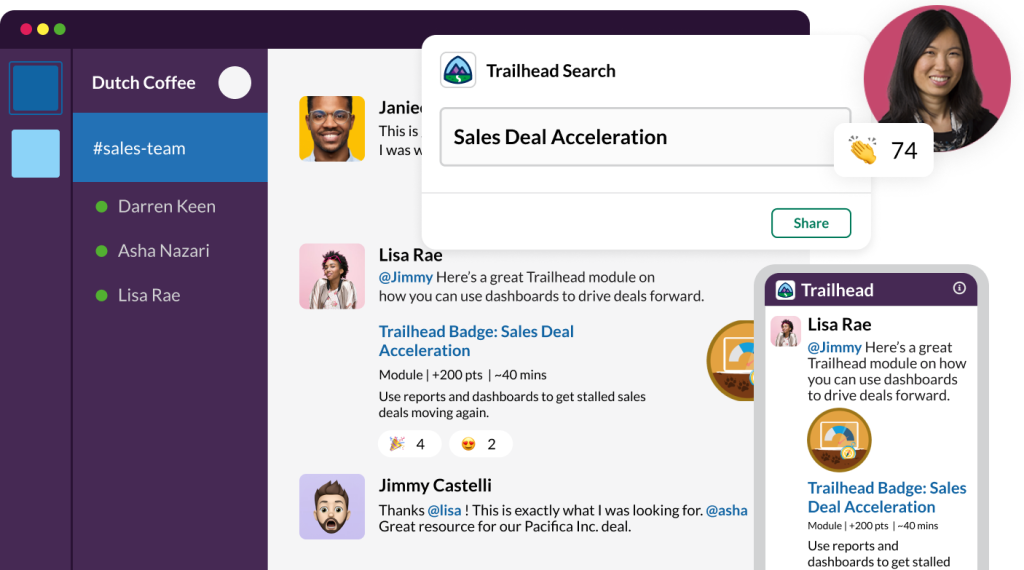1024x570 pixels.
Task: Click the clapping hands reaction showing 74
Action: (883, 150)
